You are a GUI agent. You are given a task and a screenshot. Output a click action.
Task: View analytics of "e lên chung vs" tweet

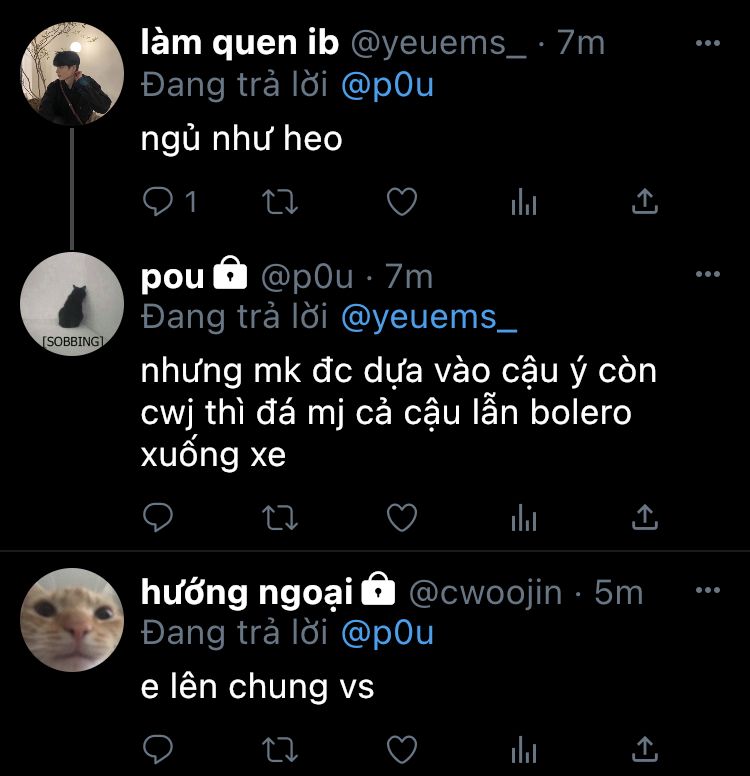coord(524,750)
